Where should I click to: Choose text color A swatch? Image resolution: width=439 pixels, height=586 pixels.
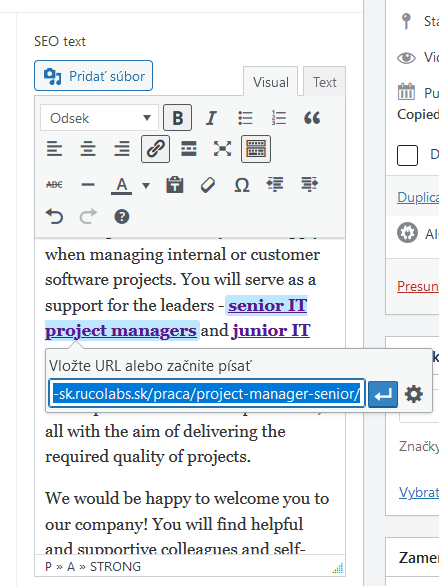121,185
